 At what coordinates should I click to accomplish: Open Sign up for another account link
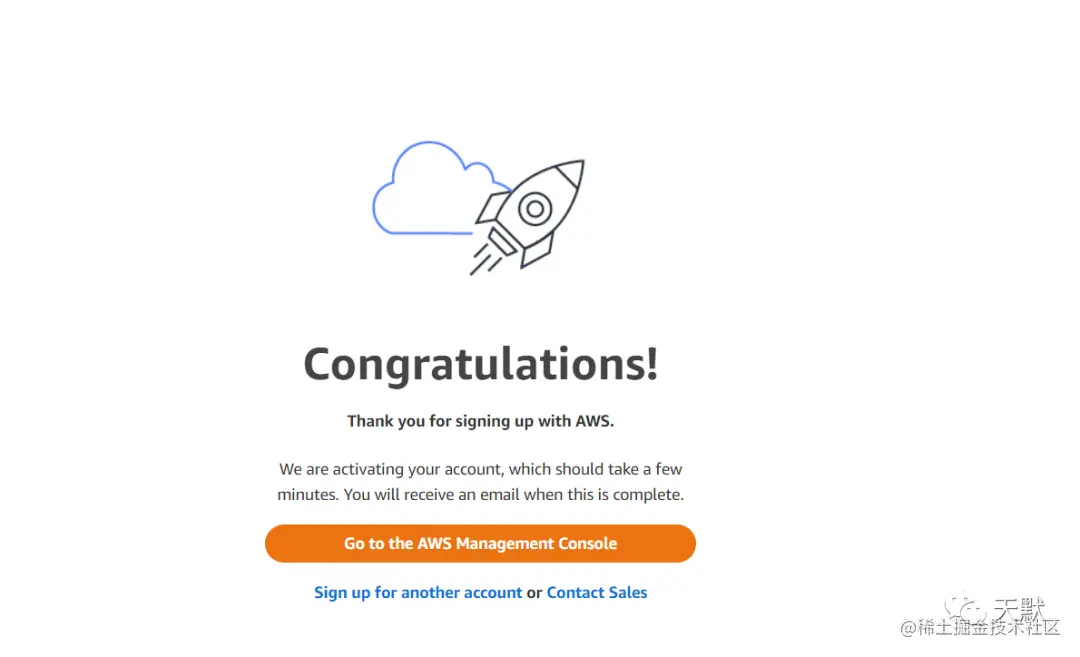click(x=418, y=593)
